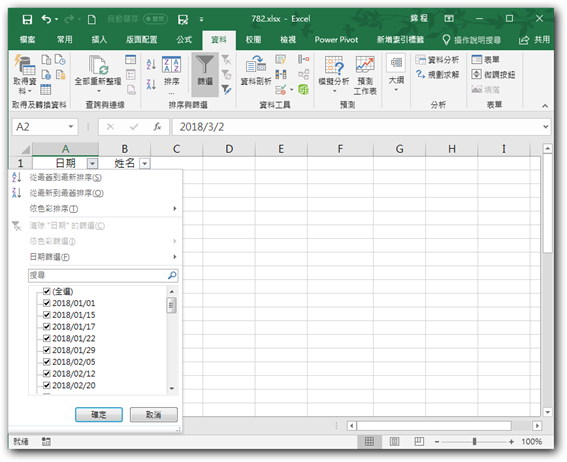Switch to the Formulas (公式) tab
The width and height of the screenshot is (567, 462).
184,39
